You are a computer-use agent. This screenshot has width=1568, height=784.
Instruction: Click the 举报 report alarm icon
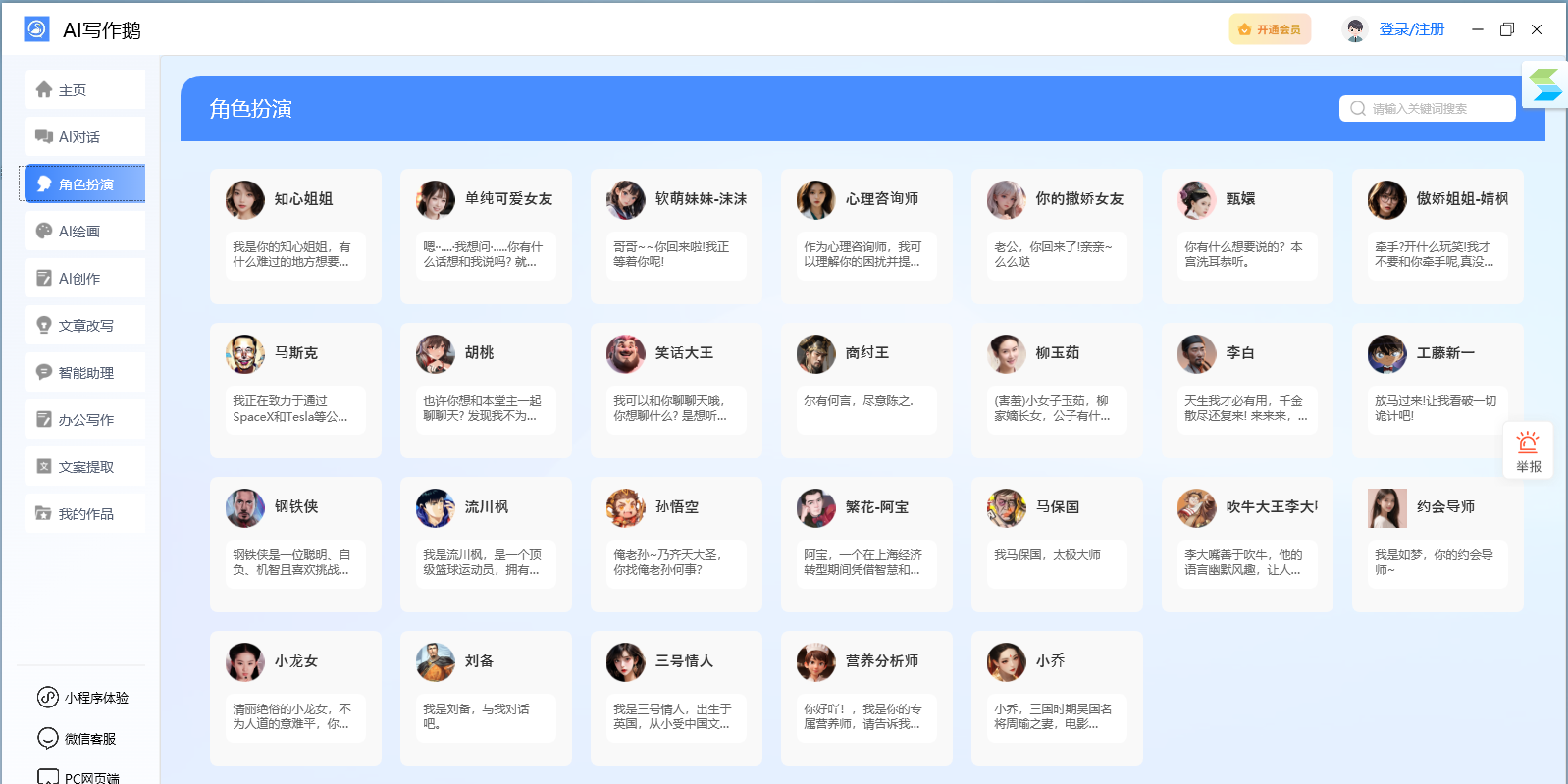tap(1528, 443)
